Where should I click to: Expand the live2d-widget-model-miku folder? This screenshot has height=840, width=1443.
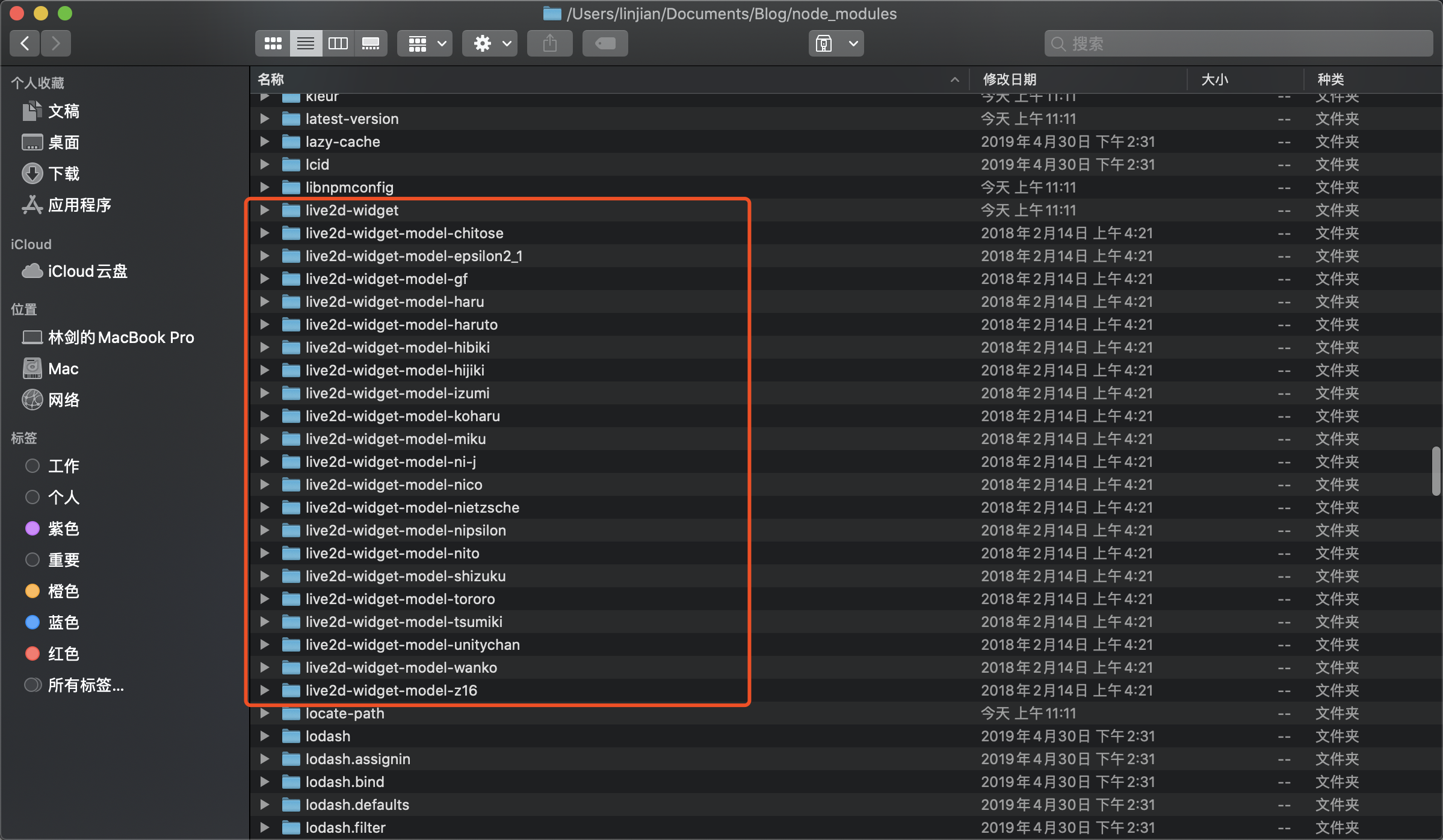tap(264, 439)
